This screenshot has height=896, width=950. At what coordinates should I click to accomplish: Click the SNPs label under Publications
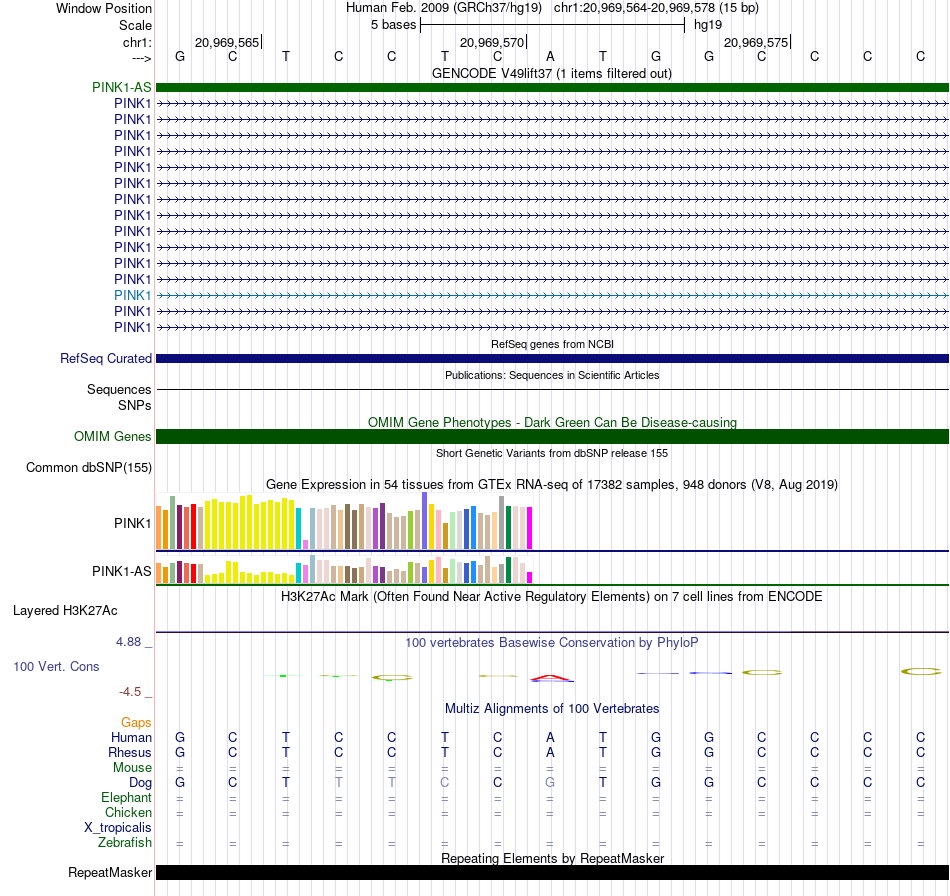point(135,405)
